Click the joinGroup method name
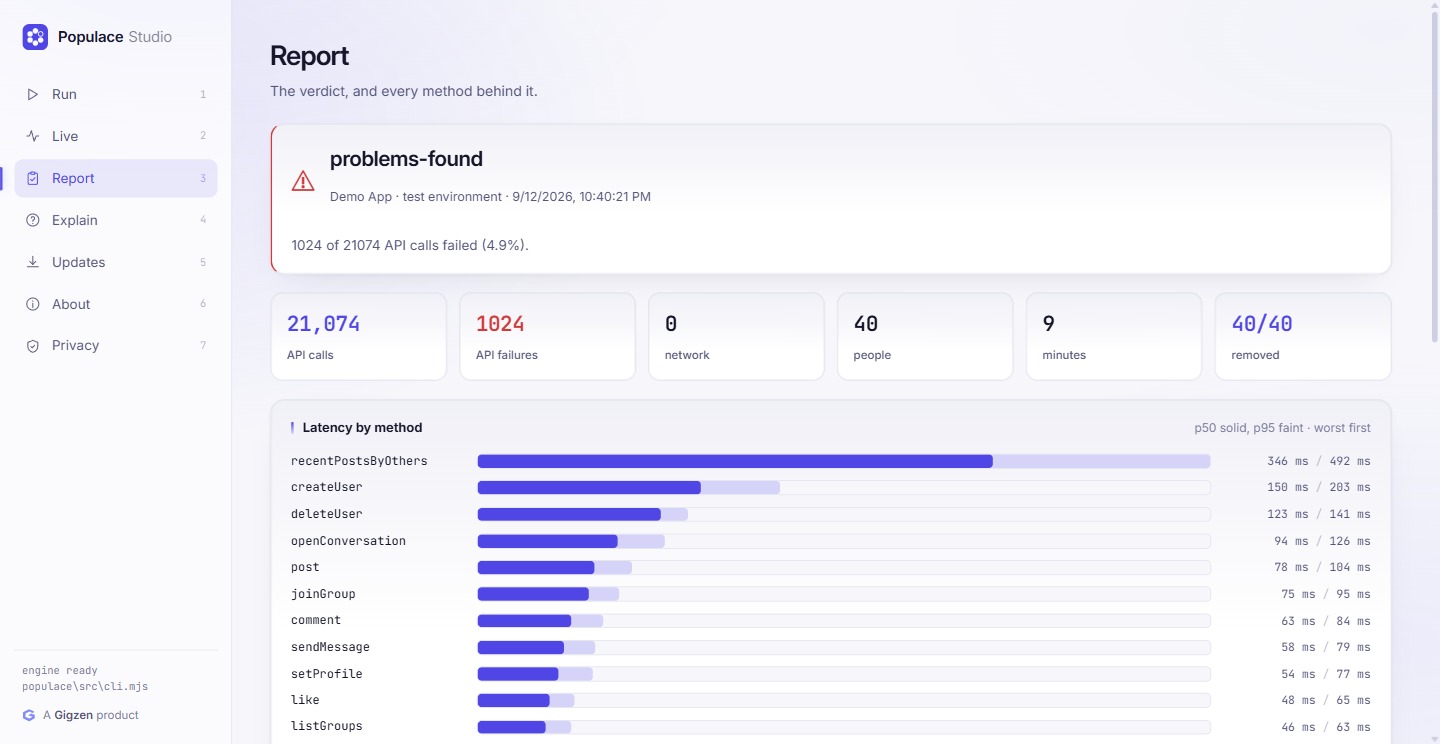Image resolution: width=1440 pixels, height=744 pixels. (323, 594)
